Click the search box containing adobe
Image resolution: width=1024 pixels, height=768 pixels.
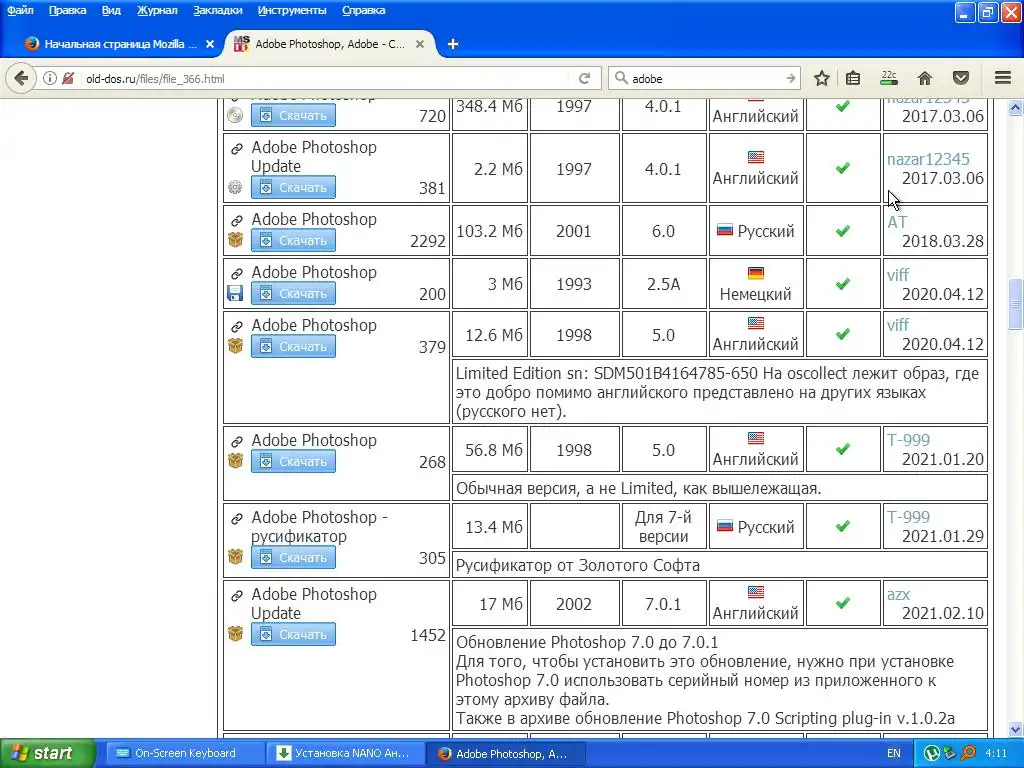pyautogui.click(x=702, y=78)
